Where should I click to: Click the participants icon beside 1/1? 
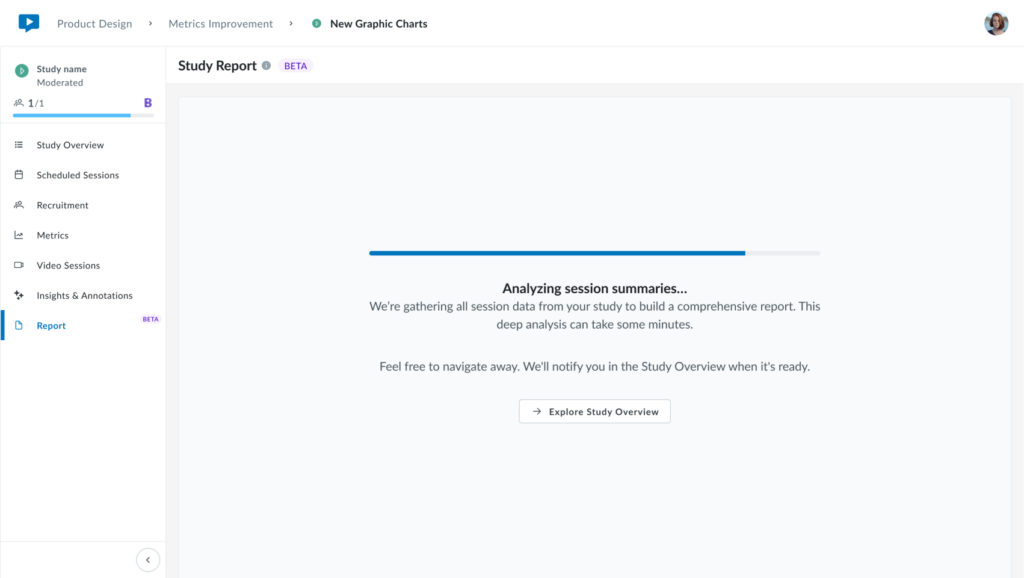(19, 103)
